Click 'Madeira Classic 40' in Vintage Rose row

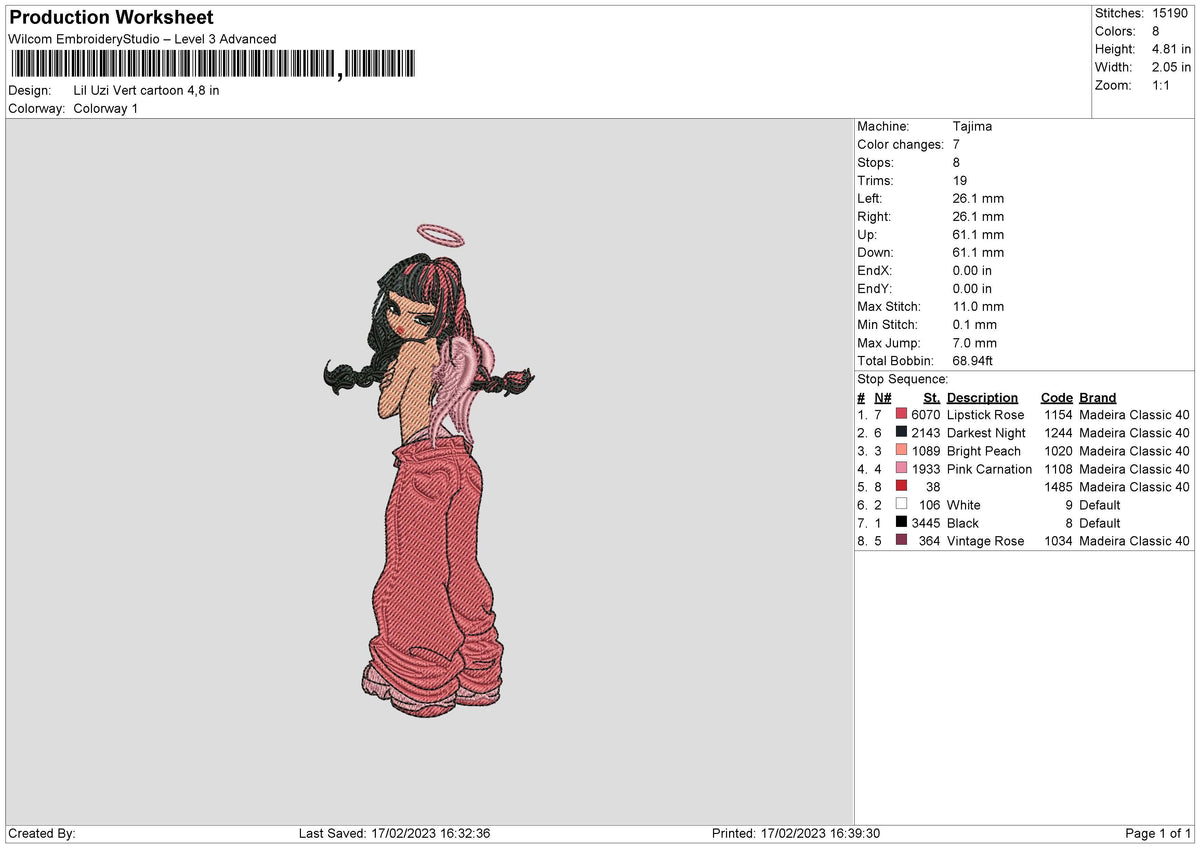1134,540
